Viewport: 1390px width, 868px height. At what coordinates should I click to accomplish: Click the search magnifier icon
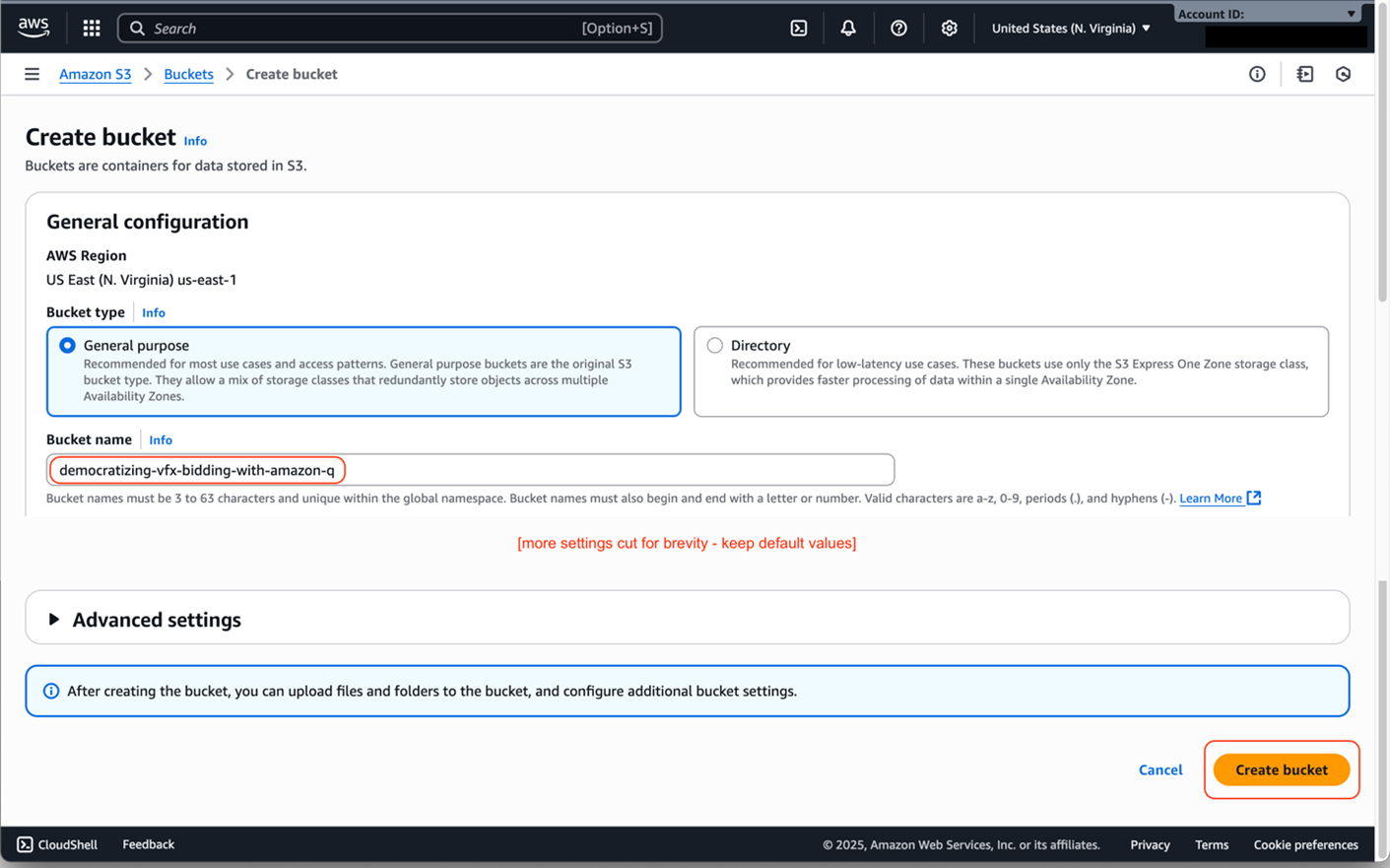(137, 29)
